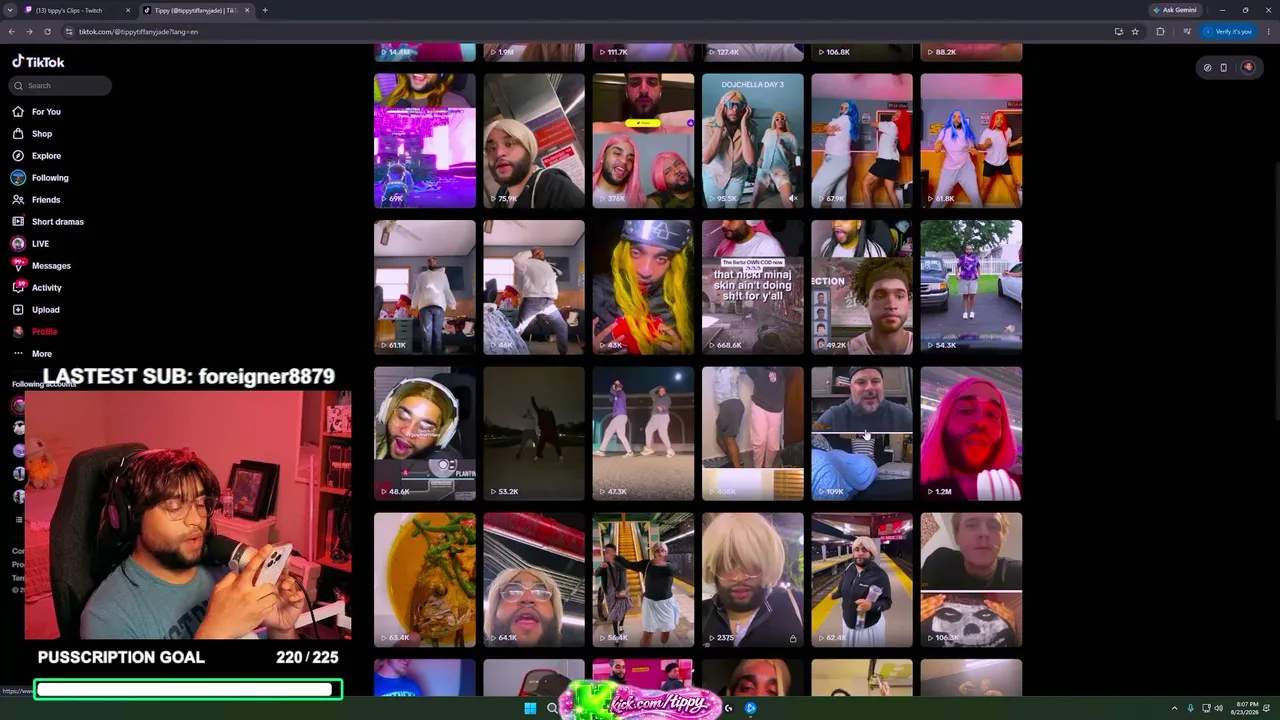Open Short dramas section
The height and width of the screenshot is (720, 1280).
48,222
